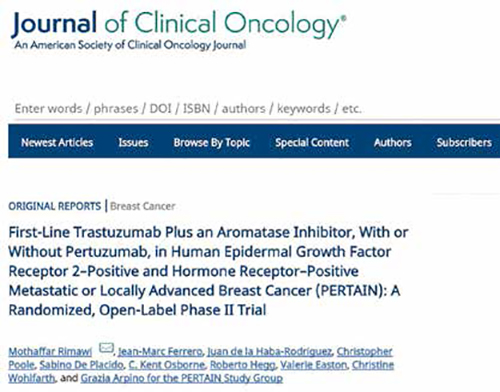The width and height of the screenshot is (500, 392).
Task: Open author link C. Kent Osborne
Action: tap(167, 365)
